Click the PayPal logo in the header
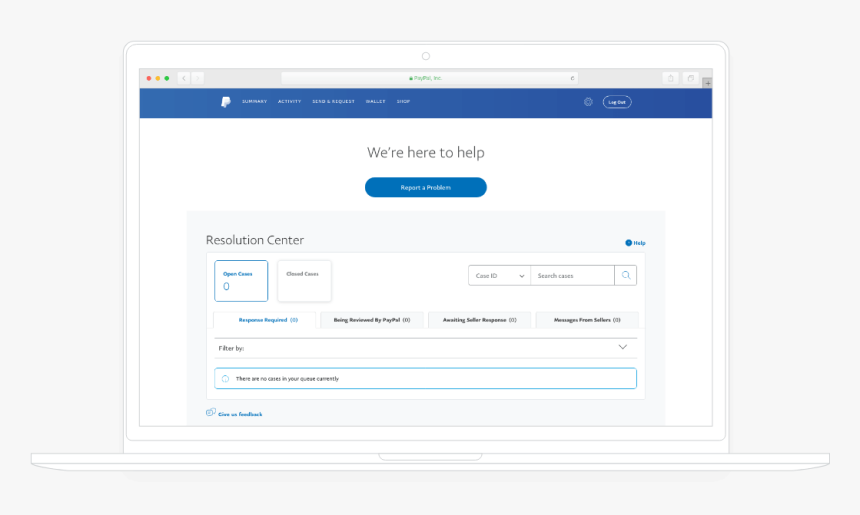 pyautogui.click(x=226, y=102)
